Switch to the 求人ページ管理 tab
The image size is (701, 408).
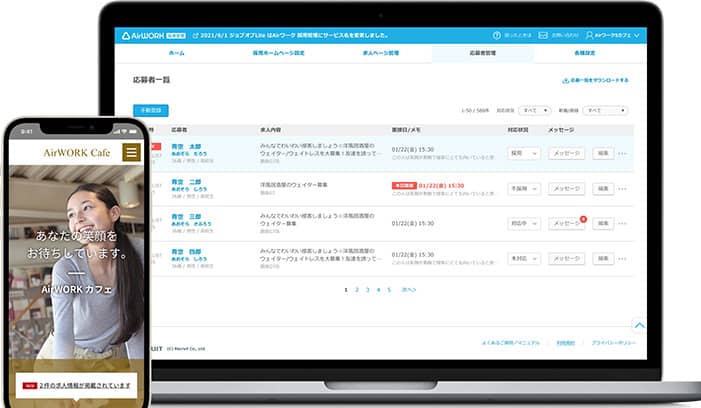380,51
